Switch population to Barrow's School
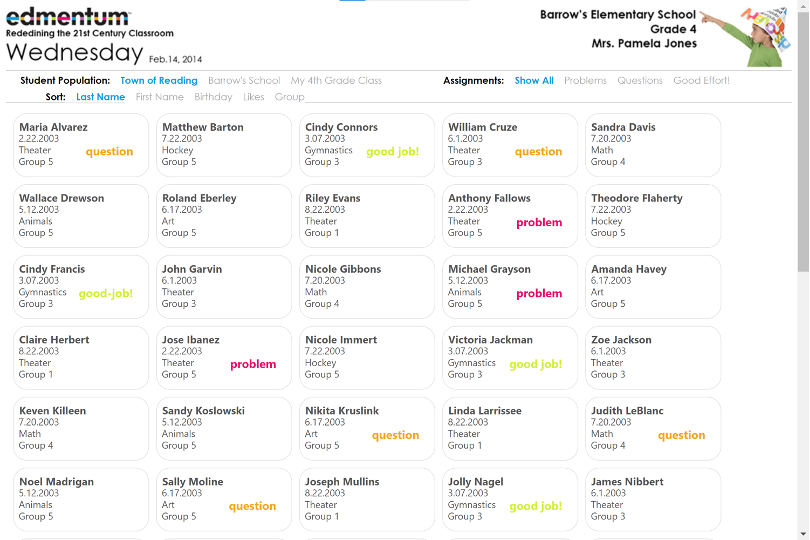 (x=244, y=81)
